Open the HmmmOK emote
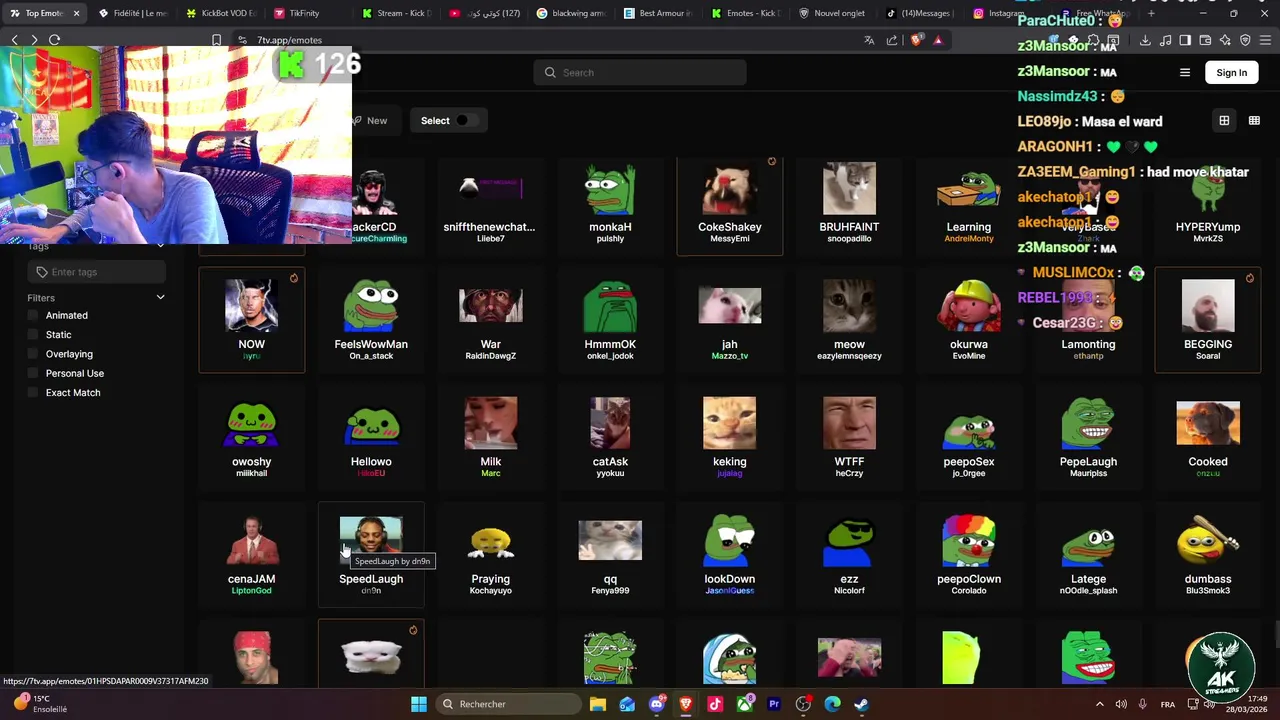This screenshot has width=1280, height=720. tap(610, 320)
